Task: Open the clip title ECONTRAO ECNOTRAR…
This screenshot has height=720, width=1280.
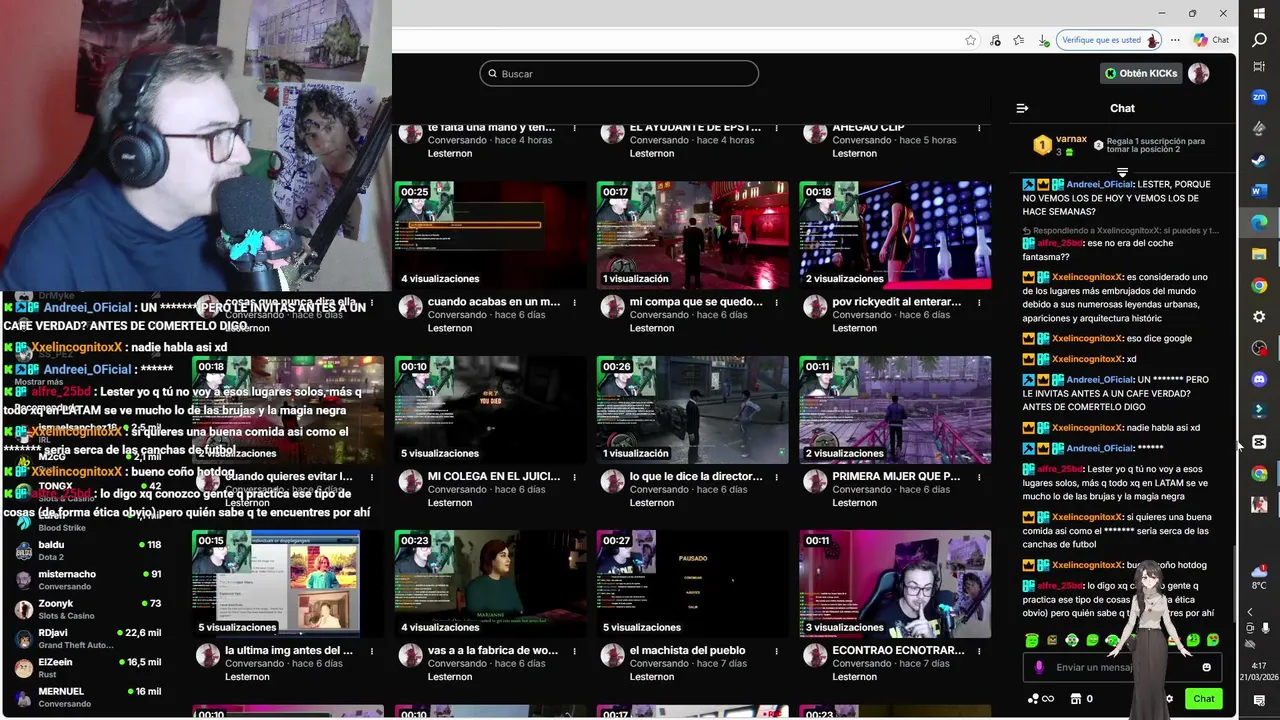Action: pyautogui.click(x=898, y=650)
